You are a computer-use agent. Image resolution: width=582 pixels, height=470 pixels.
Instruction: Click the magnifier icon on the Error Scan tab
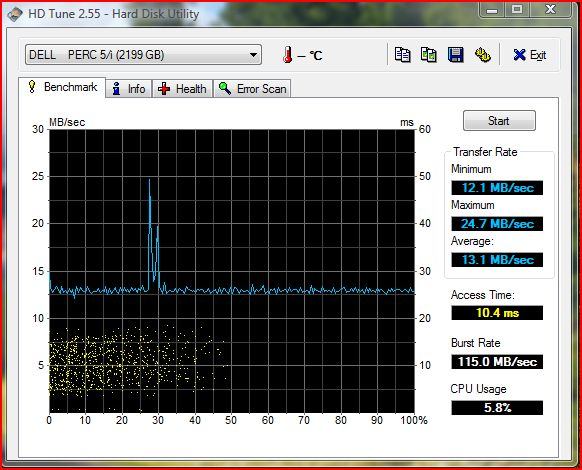pyautogui.click(x=224, y=88)
